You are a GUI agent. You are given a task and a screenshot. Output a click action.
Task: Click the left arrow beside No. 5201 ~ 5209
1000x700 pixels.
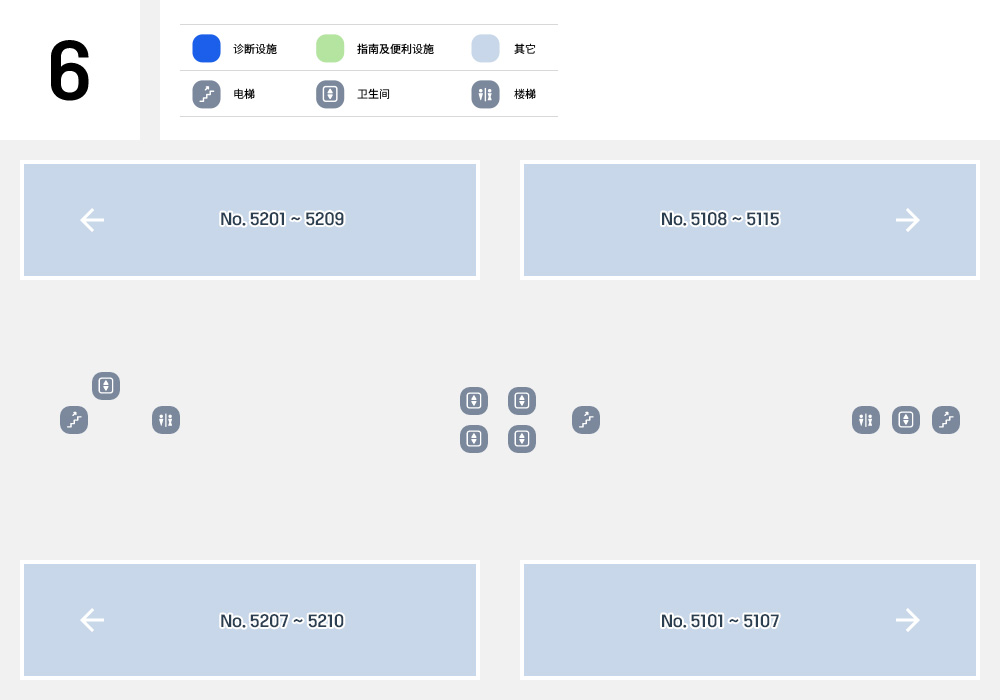click(x=92, y=220)
